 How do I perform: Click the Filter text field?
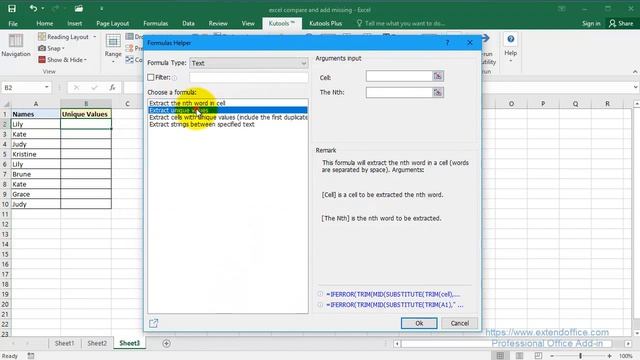coord(249,78)
